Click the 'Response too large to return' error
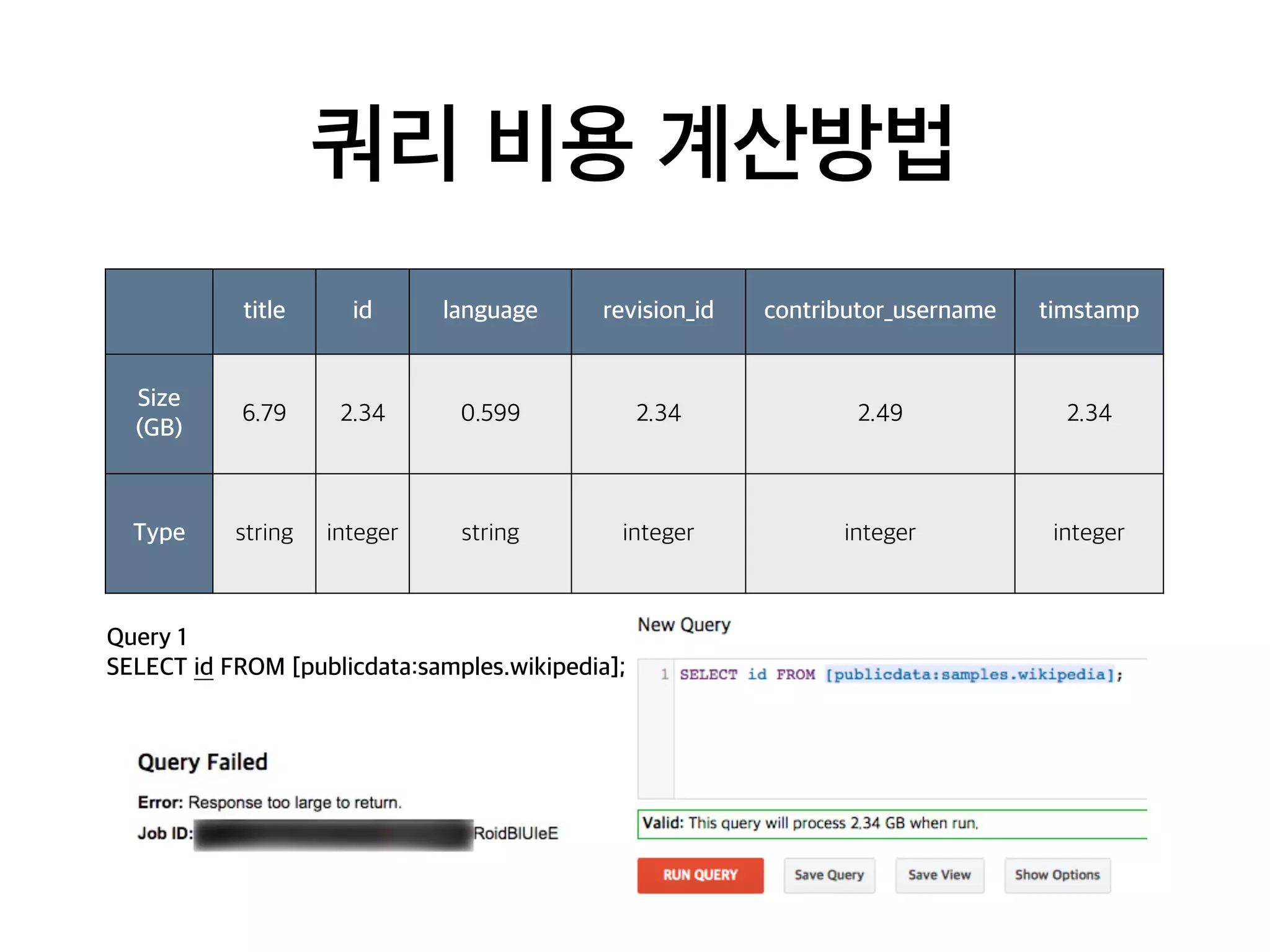This screenshot has height=952, width=1270. tap(270, 803)
